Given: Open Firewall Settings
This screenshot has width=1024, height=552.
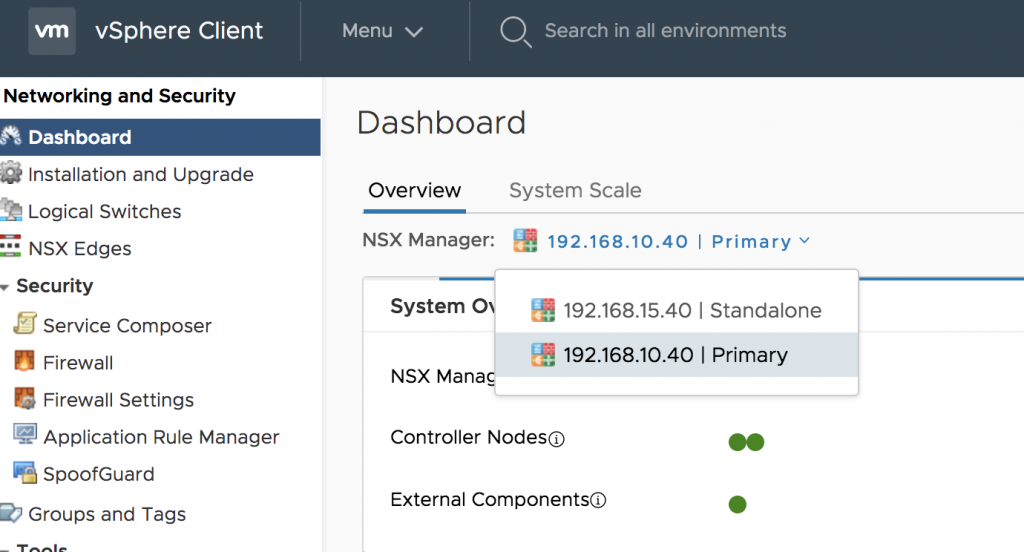Looking at the screenshot, I should coord(118,400).
